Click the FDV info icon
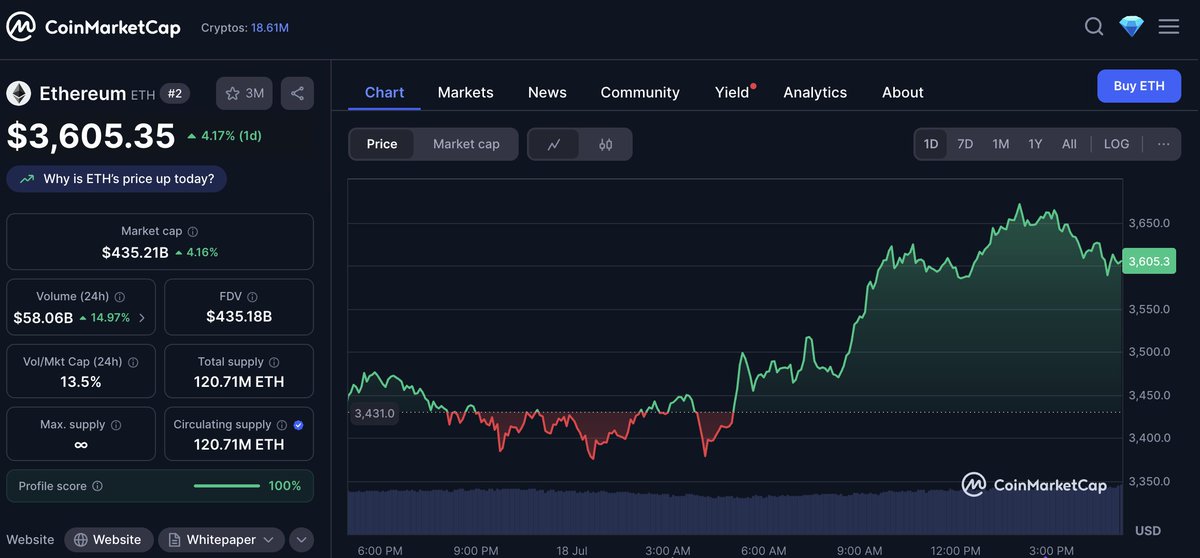 (252, 297)
